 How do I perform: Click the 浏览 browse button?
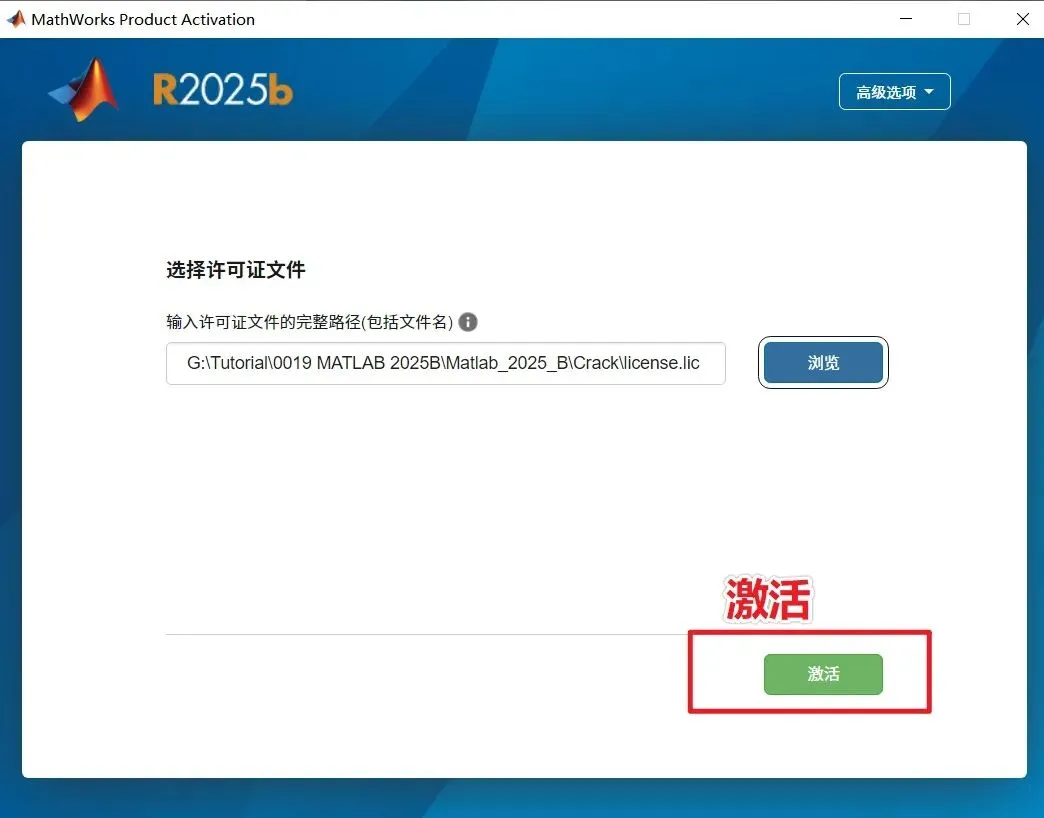tap(823, 363)
